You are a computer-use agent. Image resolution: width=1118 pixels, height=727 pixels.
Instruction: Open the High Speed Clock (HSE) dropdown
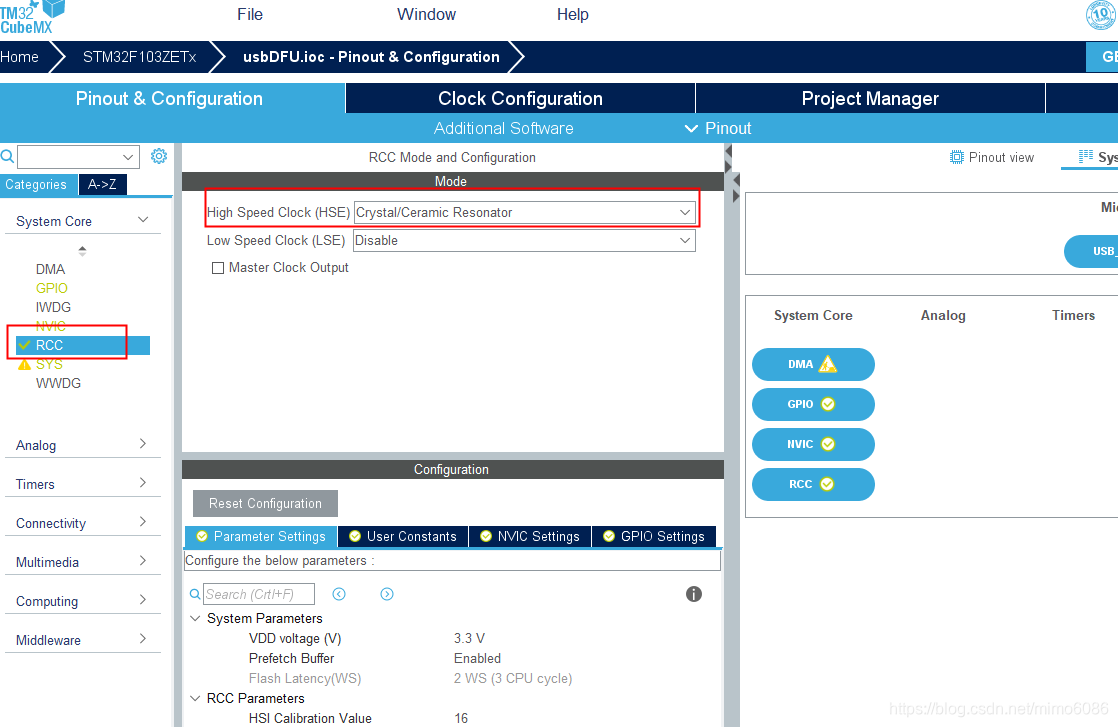(x=524, y=212)
